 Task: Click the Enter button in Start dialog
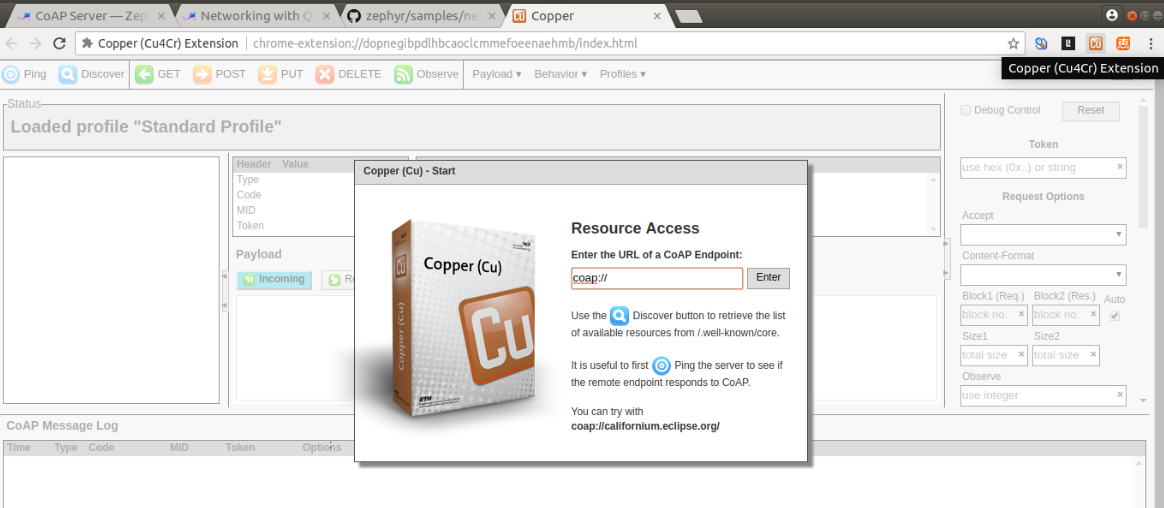768,278
